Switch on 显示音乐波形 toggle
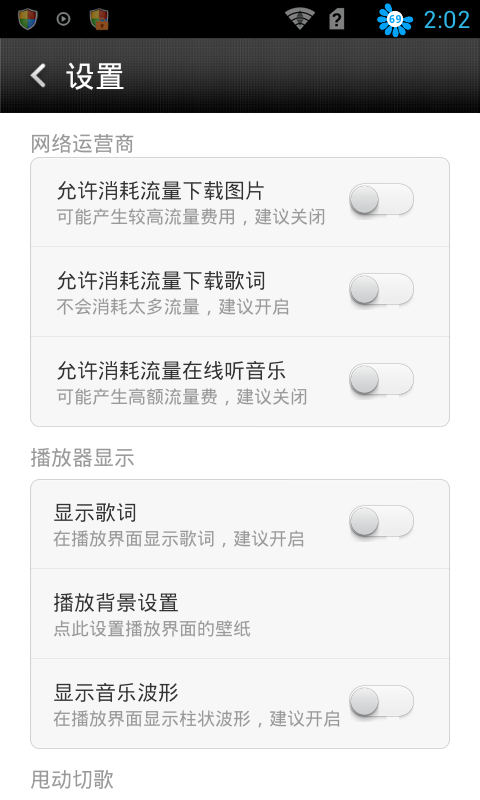 (x=381, y=701)
